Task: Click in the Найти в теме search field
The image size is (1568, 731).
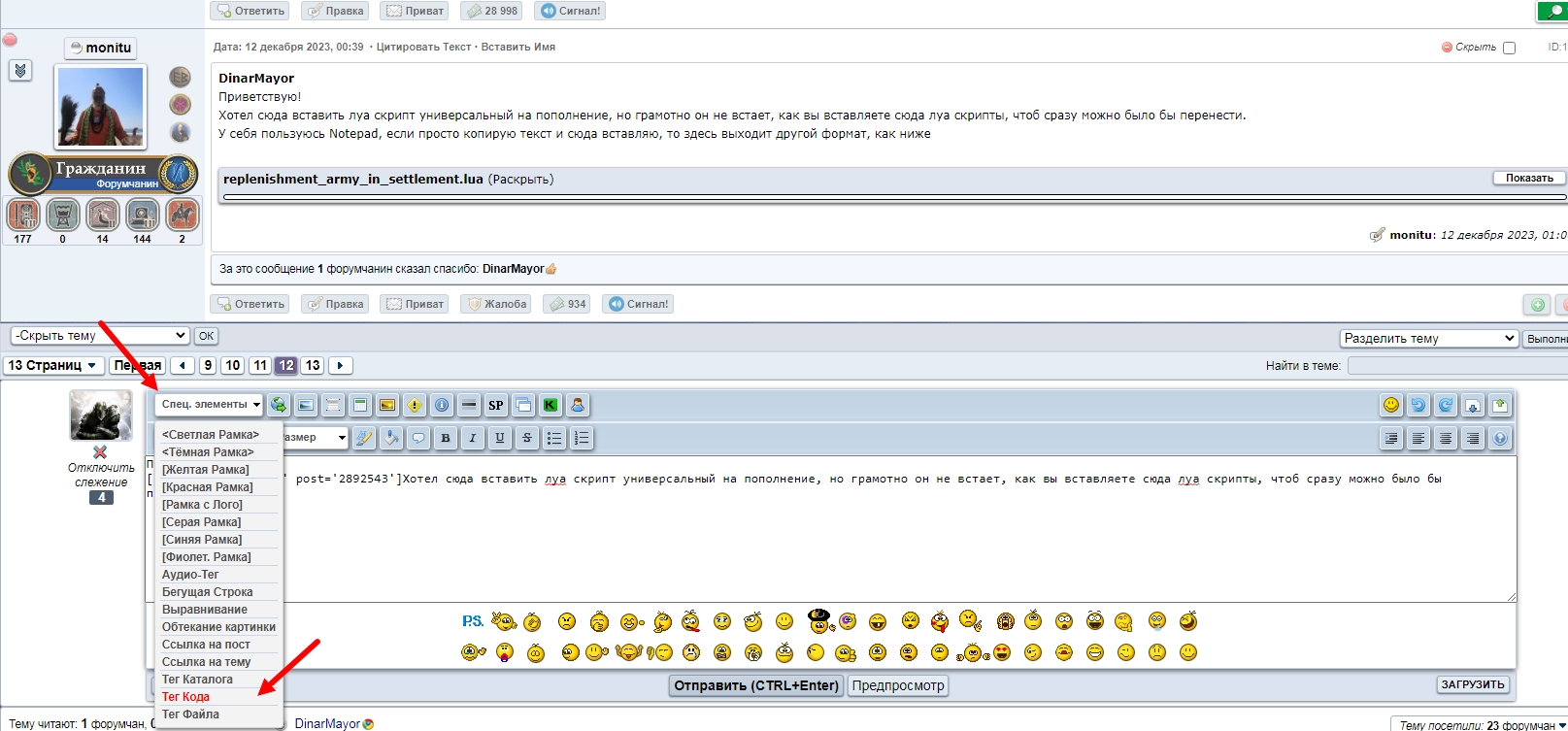Action: (x=1457, y=366)
